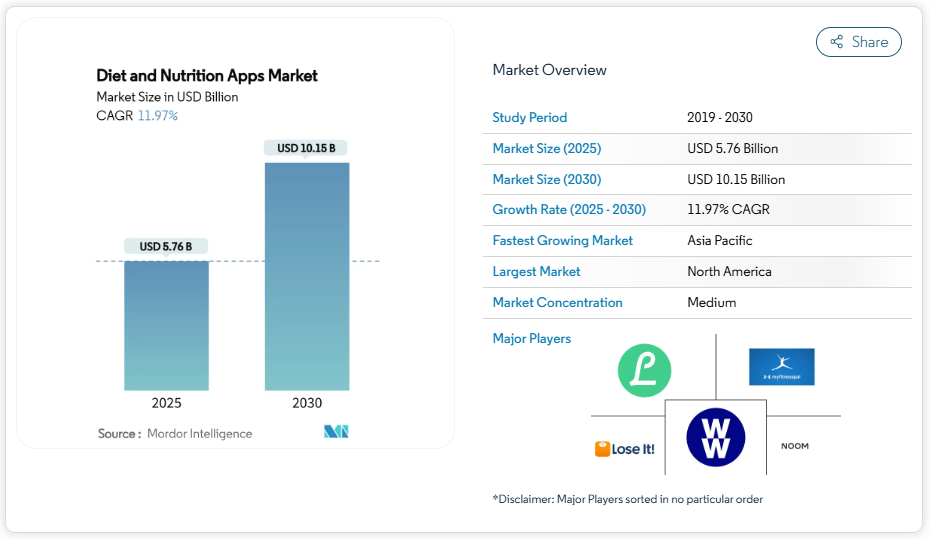Click the Study Period row label

click(529, 118)
